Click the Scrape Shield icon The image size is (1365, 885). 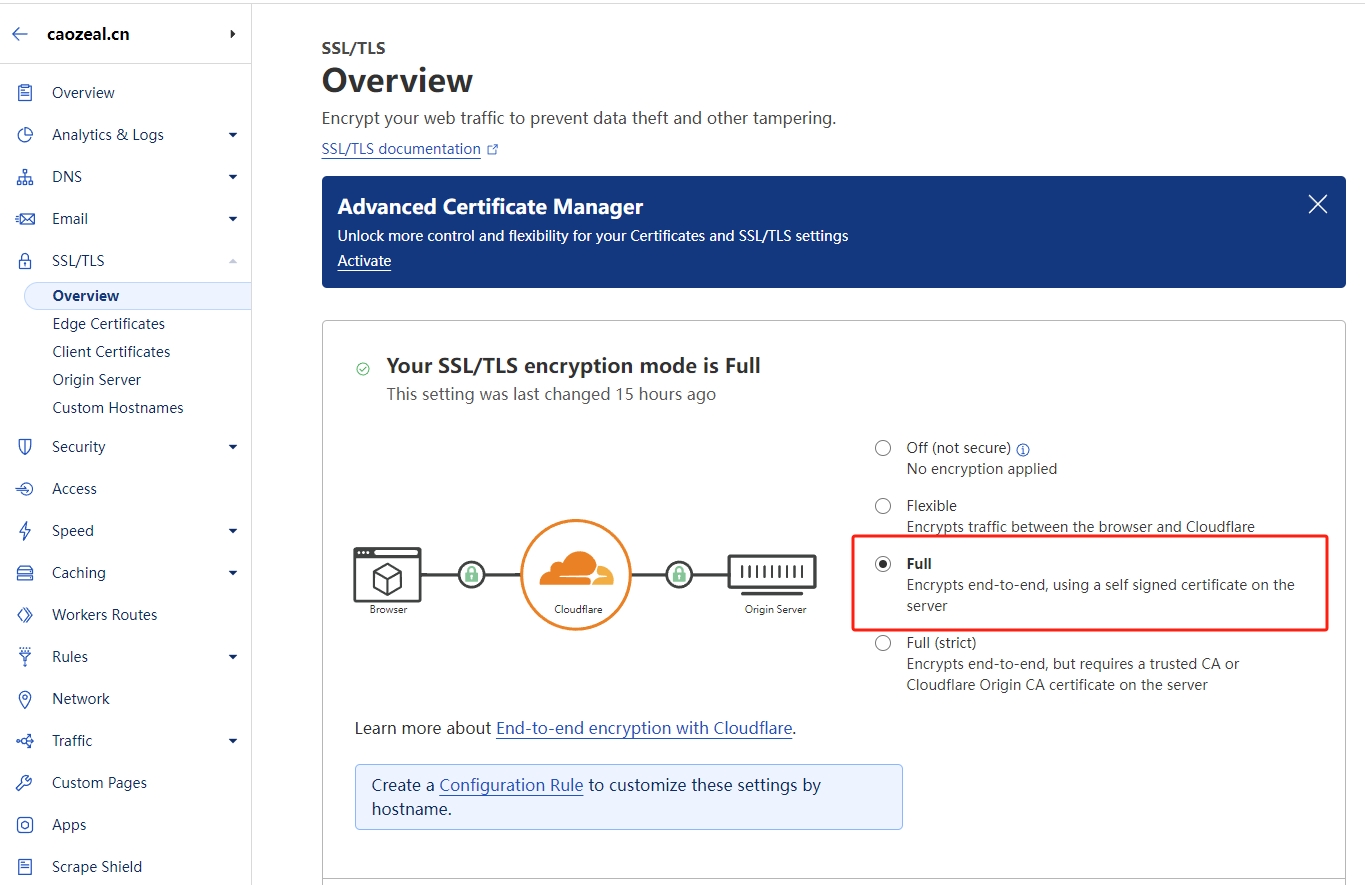27,866
